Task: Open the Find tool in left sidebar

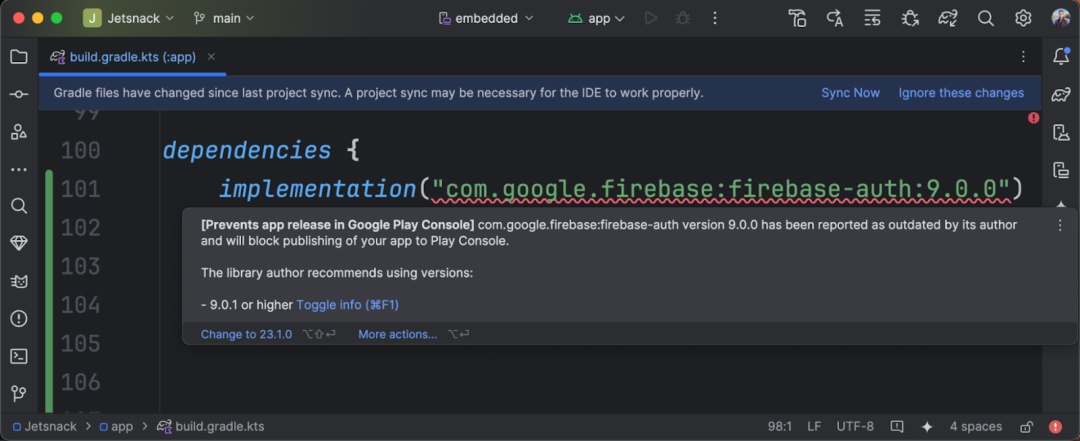Action: click(x=18, y=206)
